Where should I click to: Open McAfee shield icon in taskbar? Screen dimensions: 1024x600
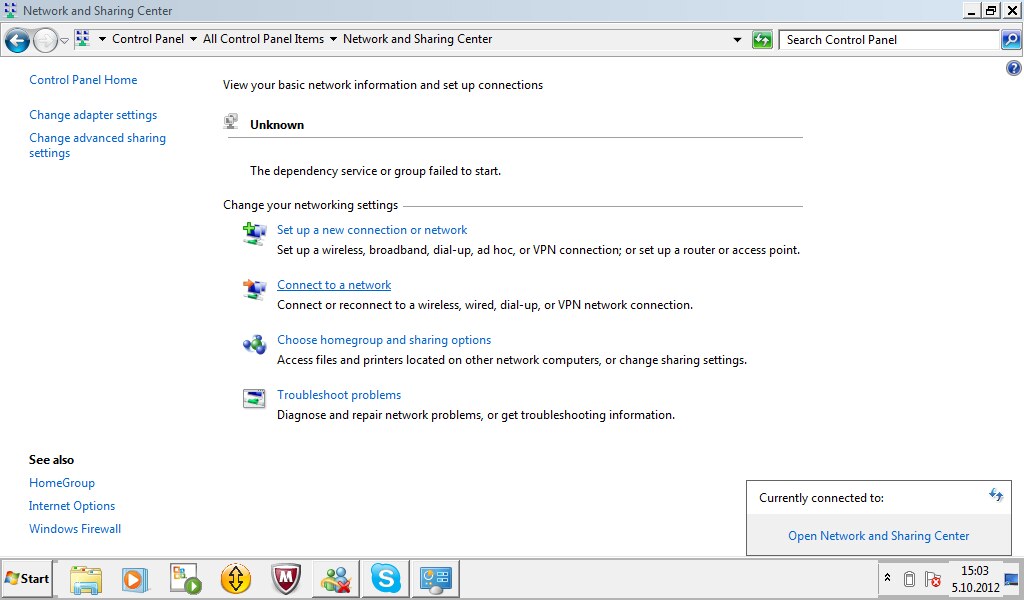click(x=285, y=578)
